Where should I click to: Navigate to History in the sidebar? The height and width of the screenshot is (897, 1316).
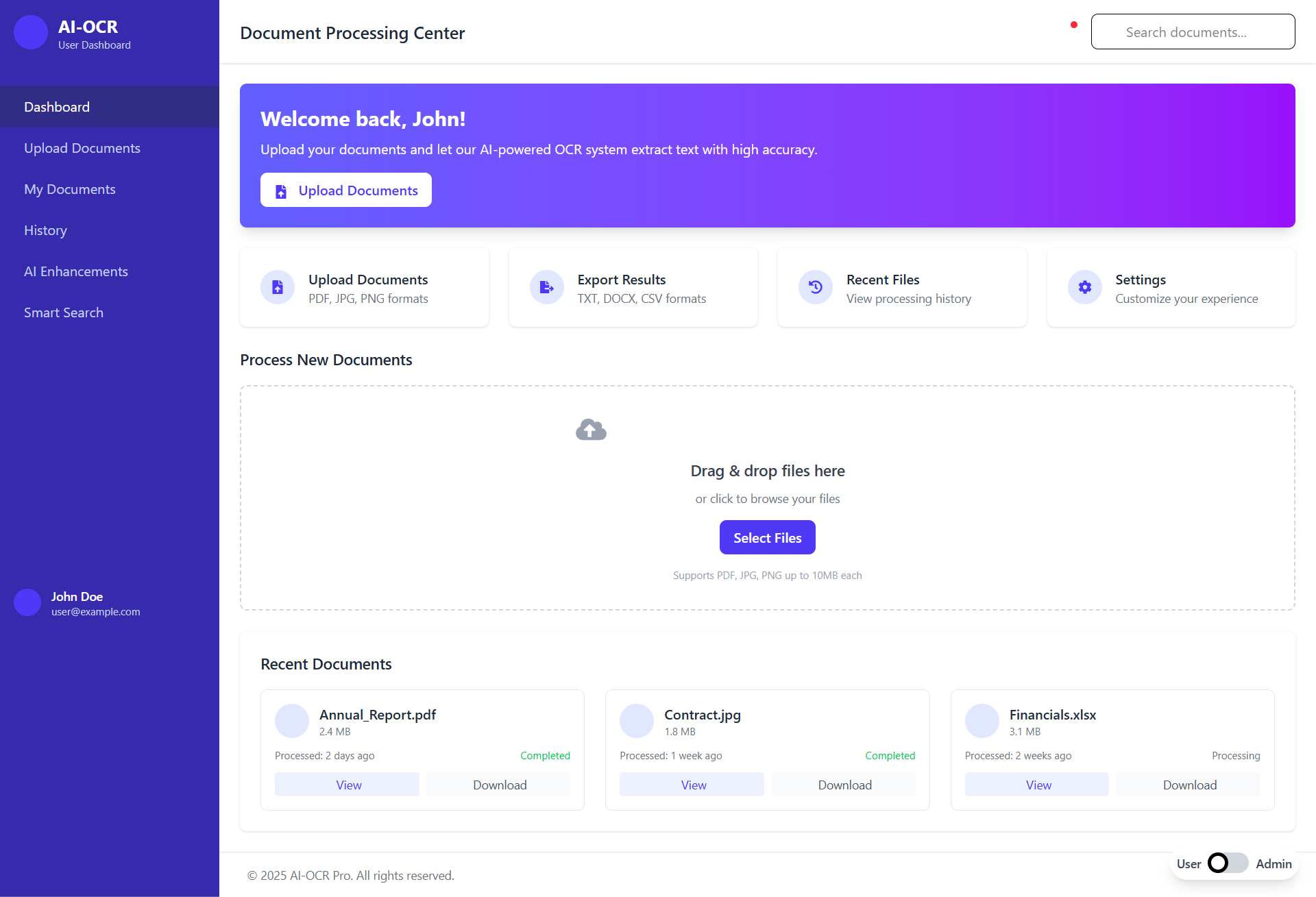click(x=45, y=230)
